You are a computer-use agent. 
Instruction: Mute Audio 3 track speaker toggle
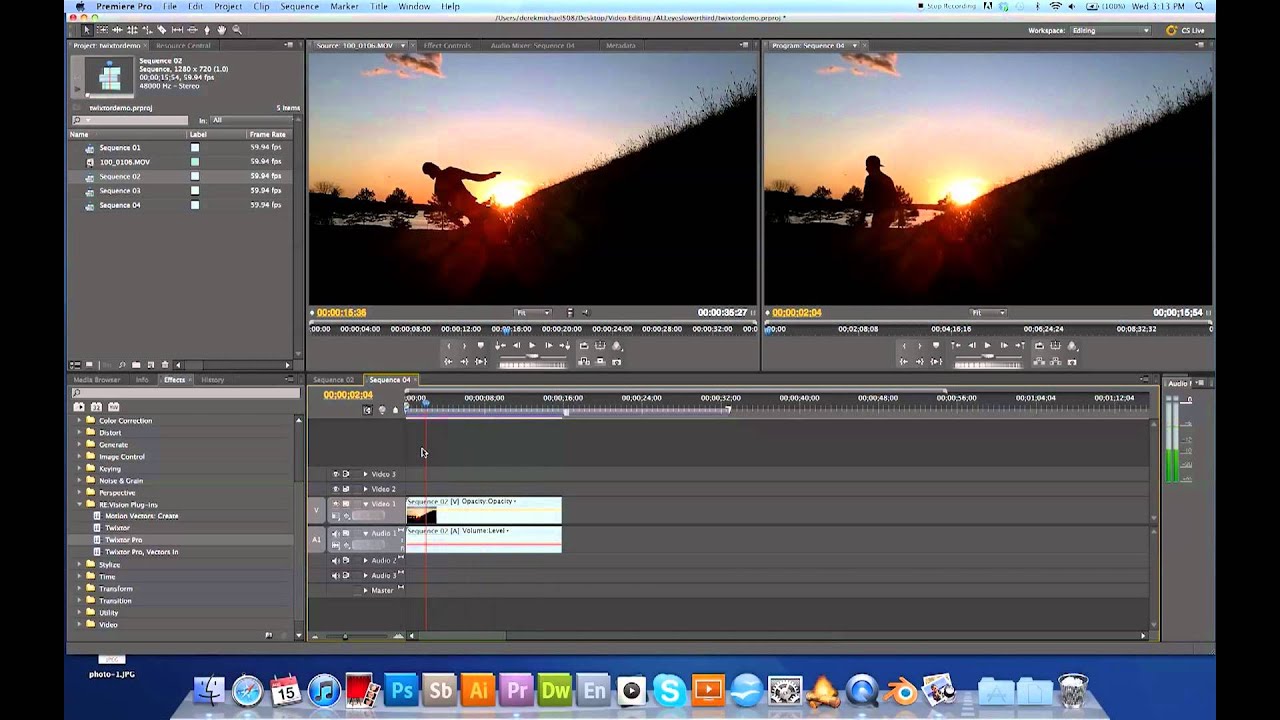point(335,576)
